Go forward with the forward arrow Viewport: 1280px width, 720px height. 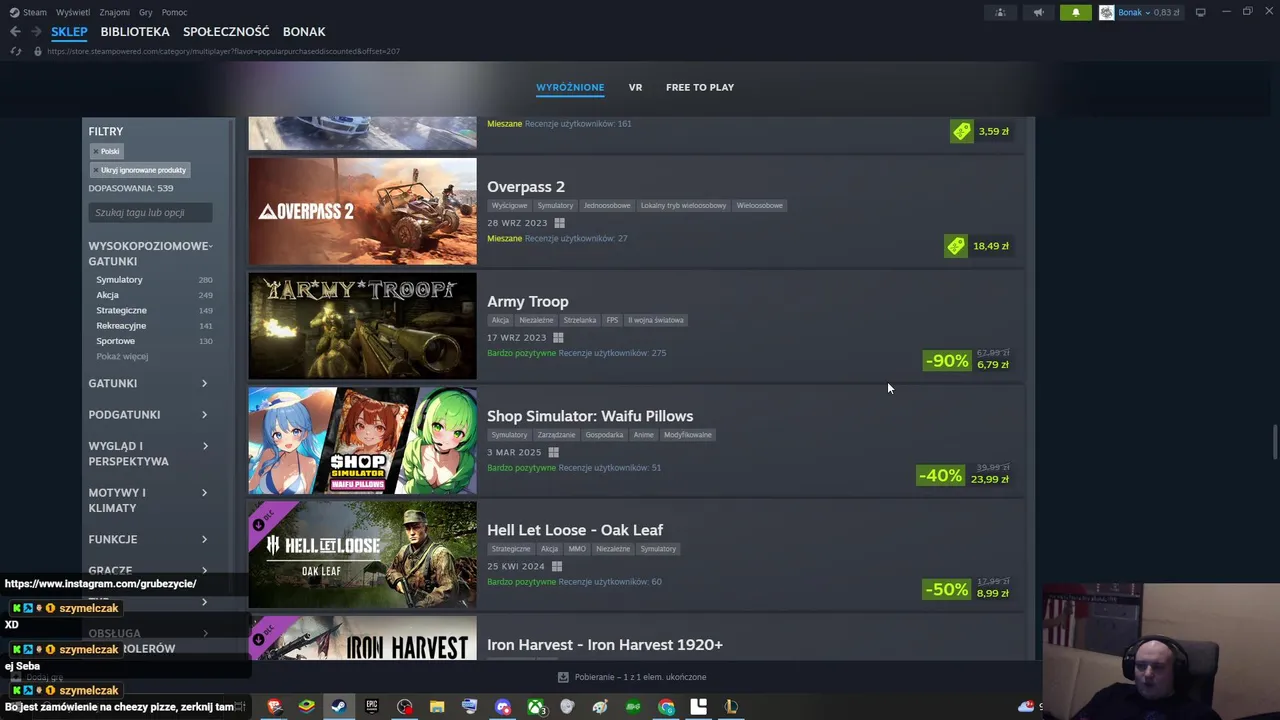click(x=35, y=32)
